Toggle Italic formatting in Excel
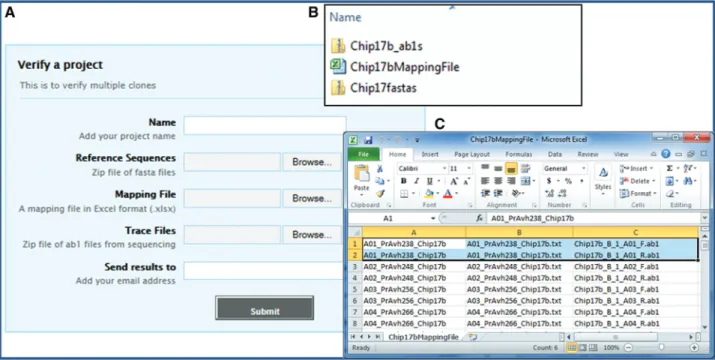 [416, 181]
